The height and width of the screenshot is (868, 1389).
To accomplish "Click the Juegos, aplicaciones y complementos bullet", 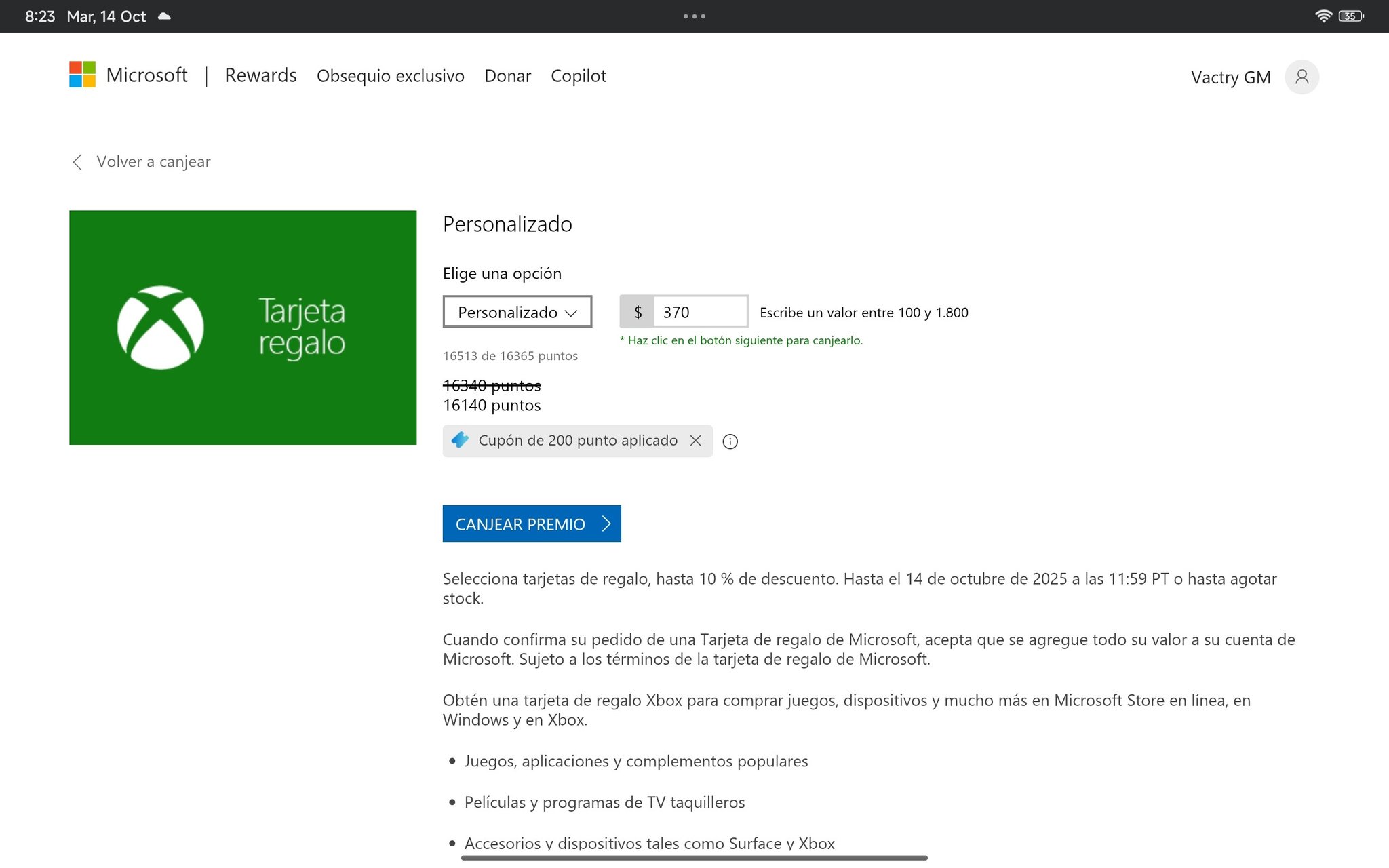I will pos(636,762).
